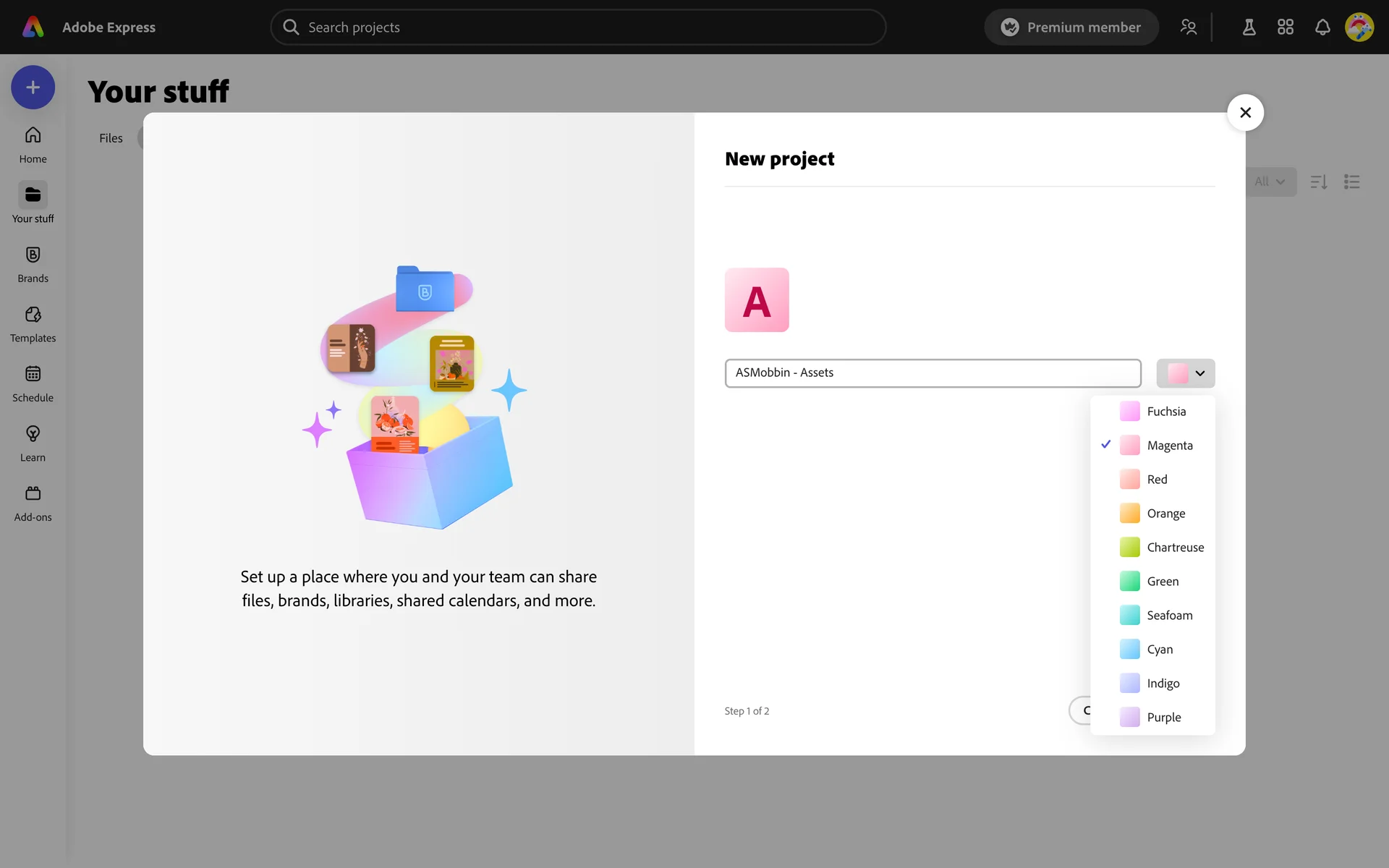Image resolution: width=1389 pixels, height=868 pixels.
Task: Switch to the Files tab
Action: pos(111,138)
